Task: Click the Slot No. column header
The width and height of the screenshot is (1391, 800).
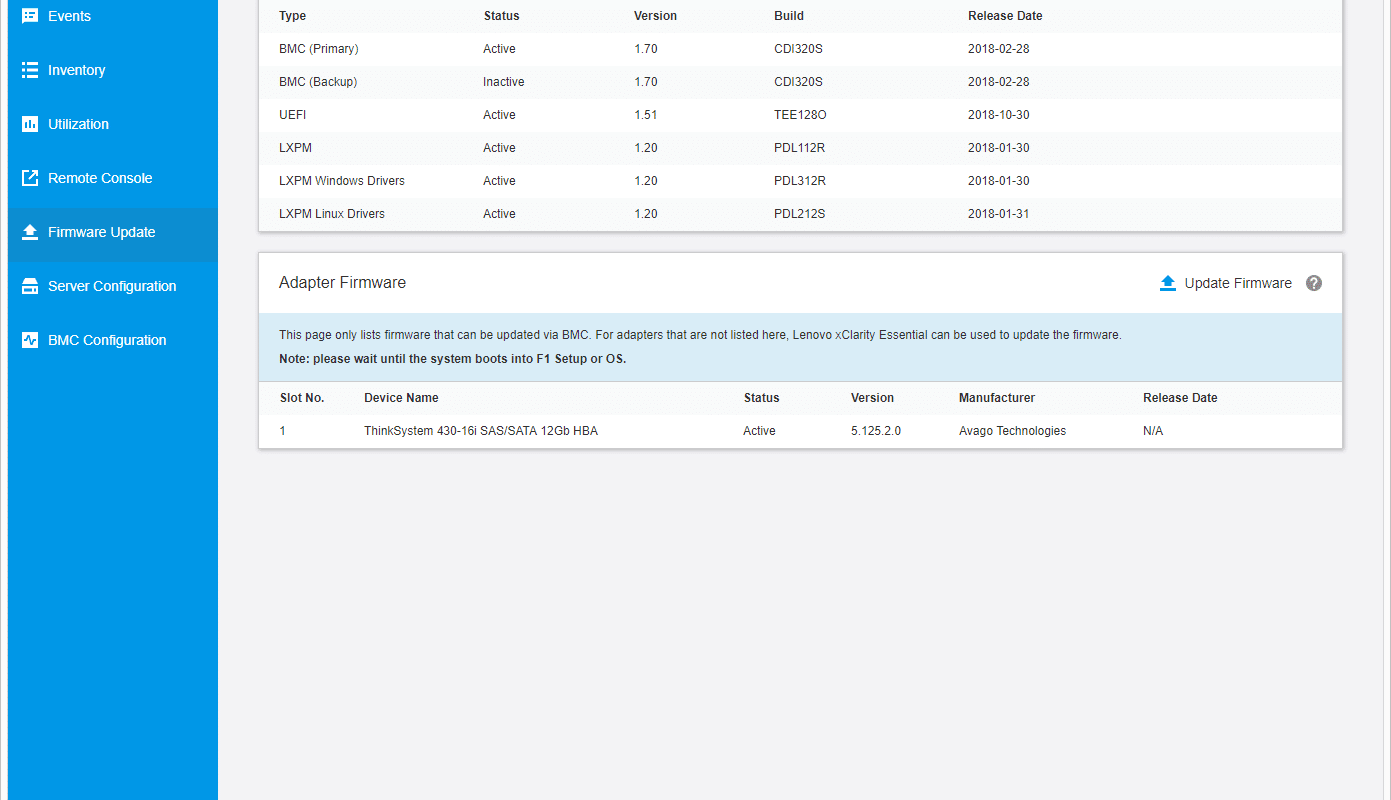Action: [x=302, y=398]
